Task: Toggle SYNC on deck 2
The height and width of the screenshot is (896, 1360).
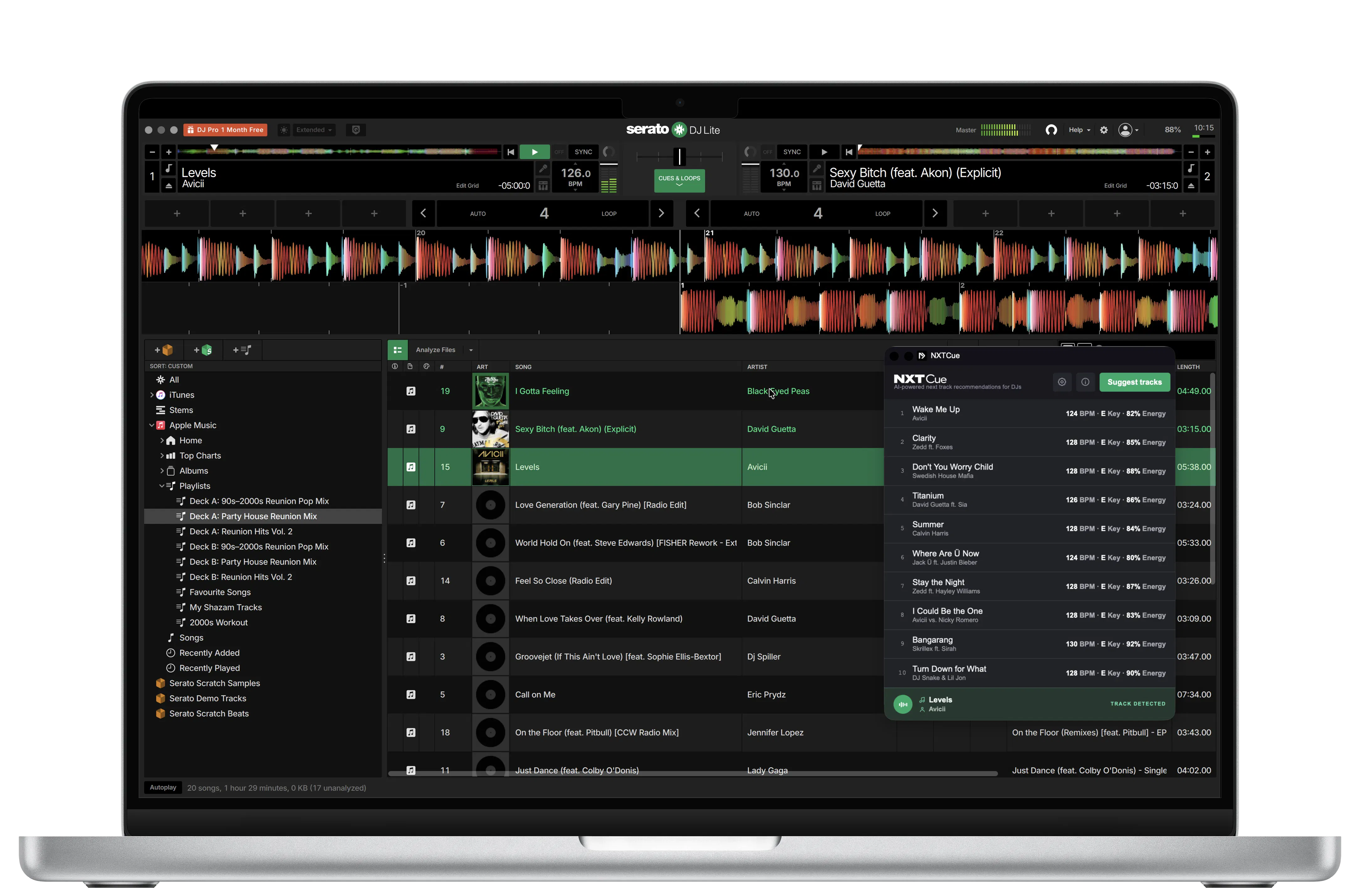Action: [792, 152]
